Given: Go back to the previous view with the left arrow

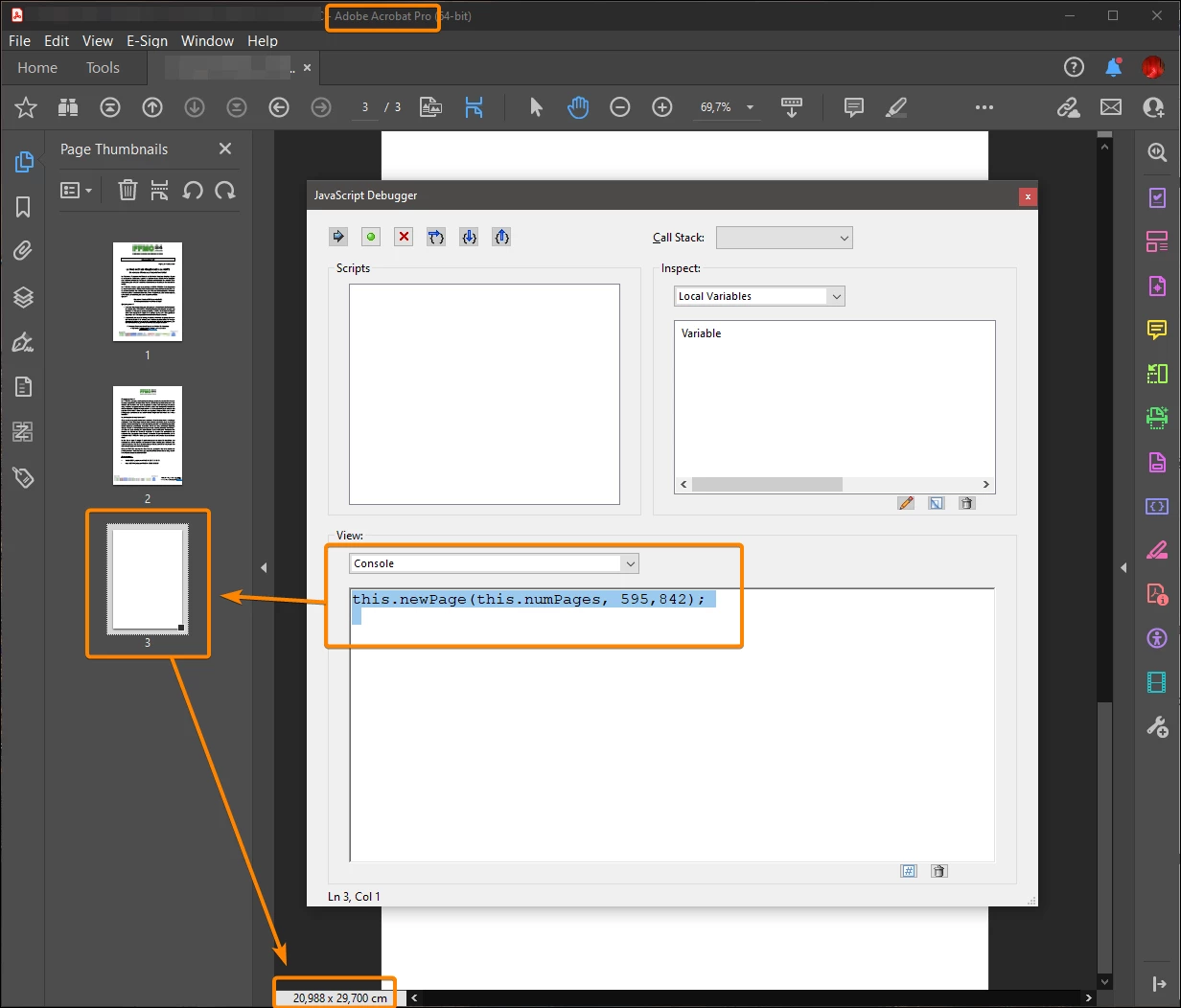Looking at the screenshot, I should [279, 107].
